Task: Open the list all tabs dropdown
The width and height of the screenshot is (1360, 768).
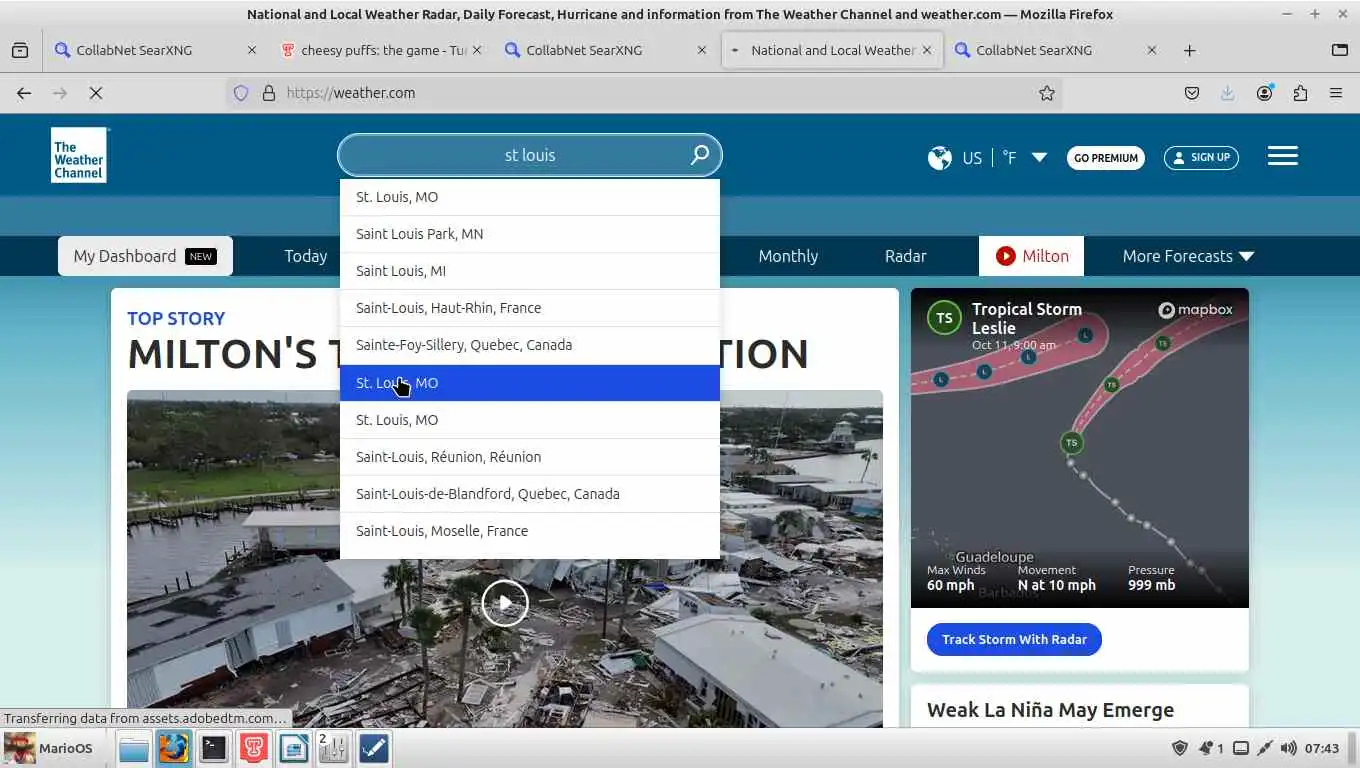Action: (1340, 50)
